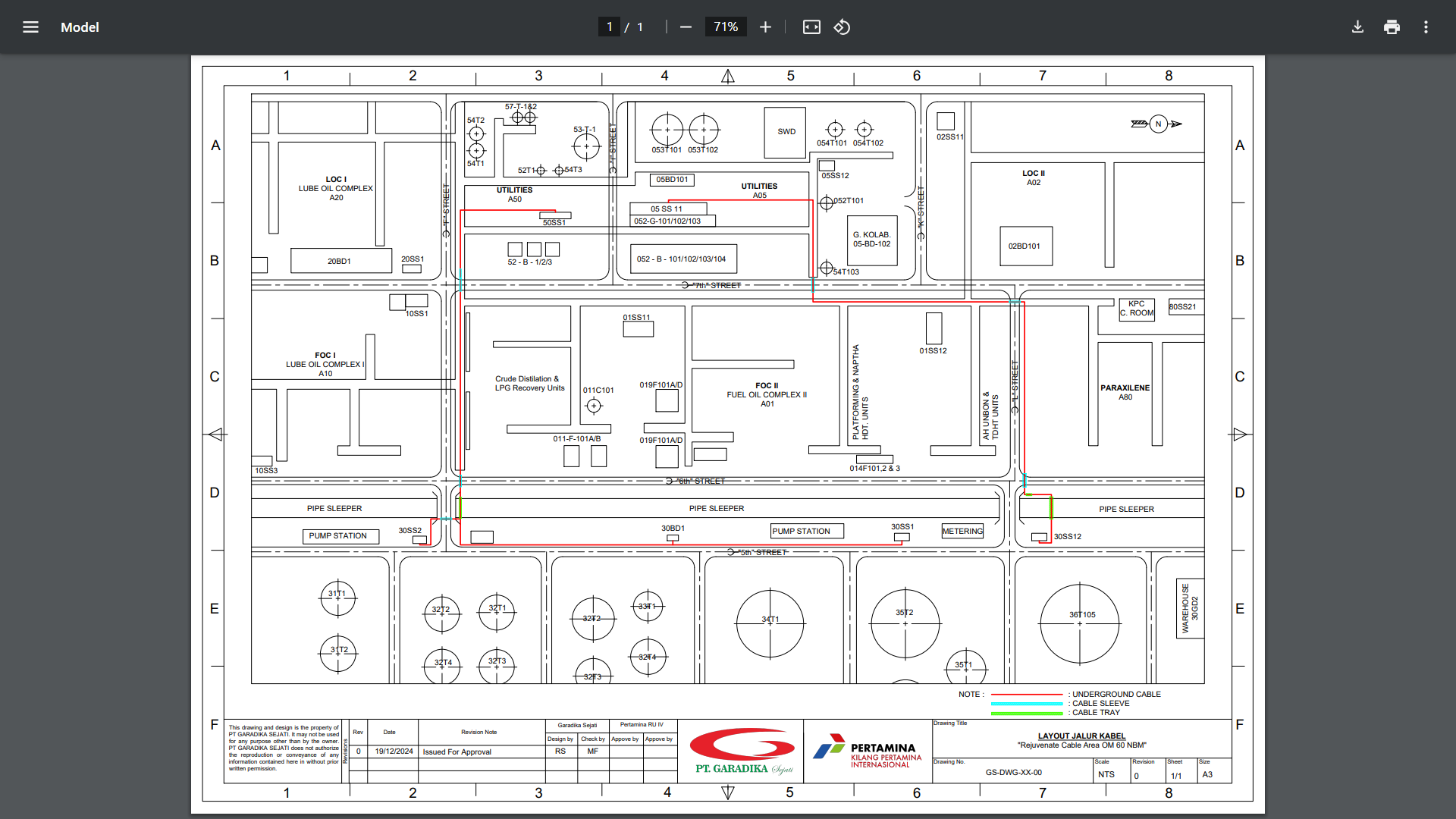Click the green cable tray legend line
The height and width of the screenshot is (819, 1456).
tap(1027, 714)
